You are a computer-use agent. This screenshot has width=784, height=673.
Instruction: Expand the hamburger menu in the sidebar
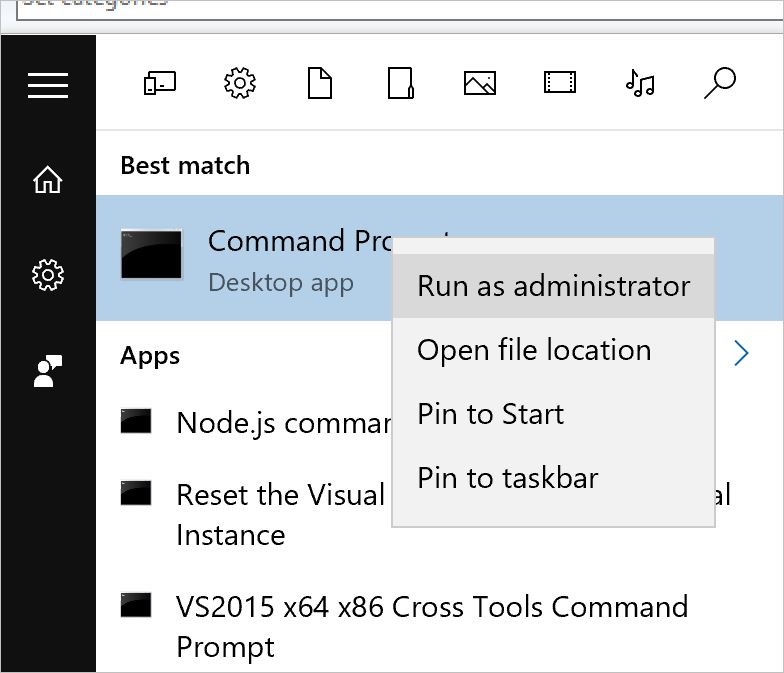coord(47,86)
